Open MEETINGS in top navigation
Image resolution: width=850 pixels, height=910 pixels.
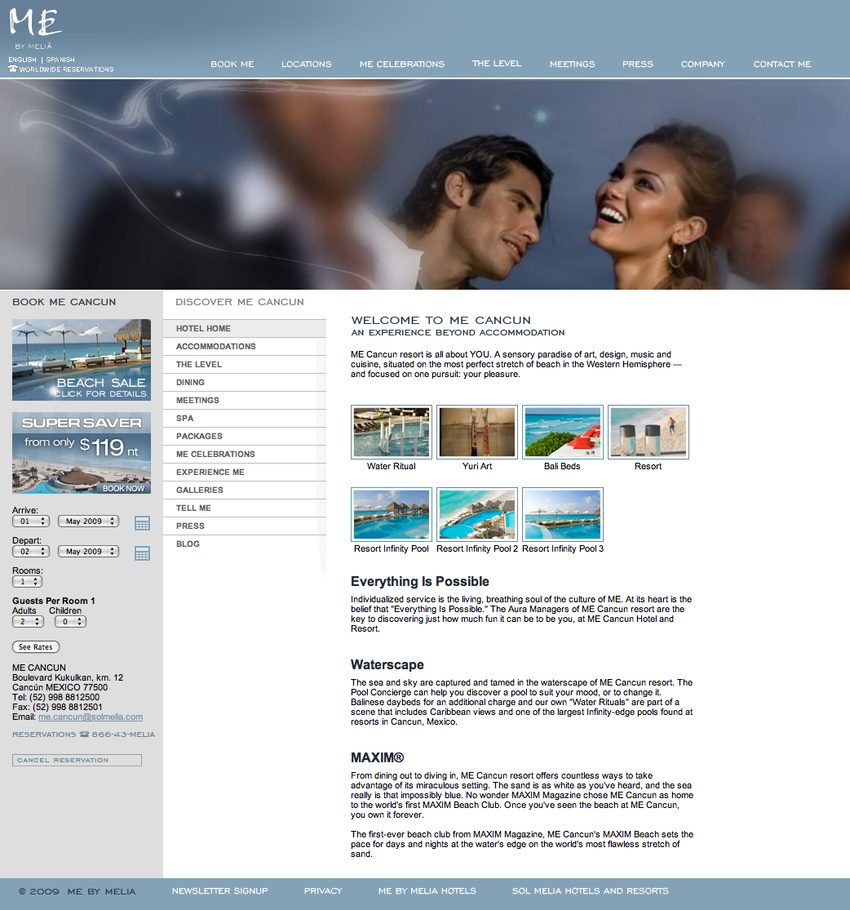tap(572, 64)
